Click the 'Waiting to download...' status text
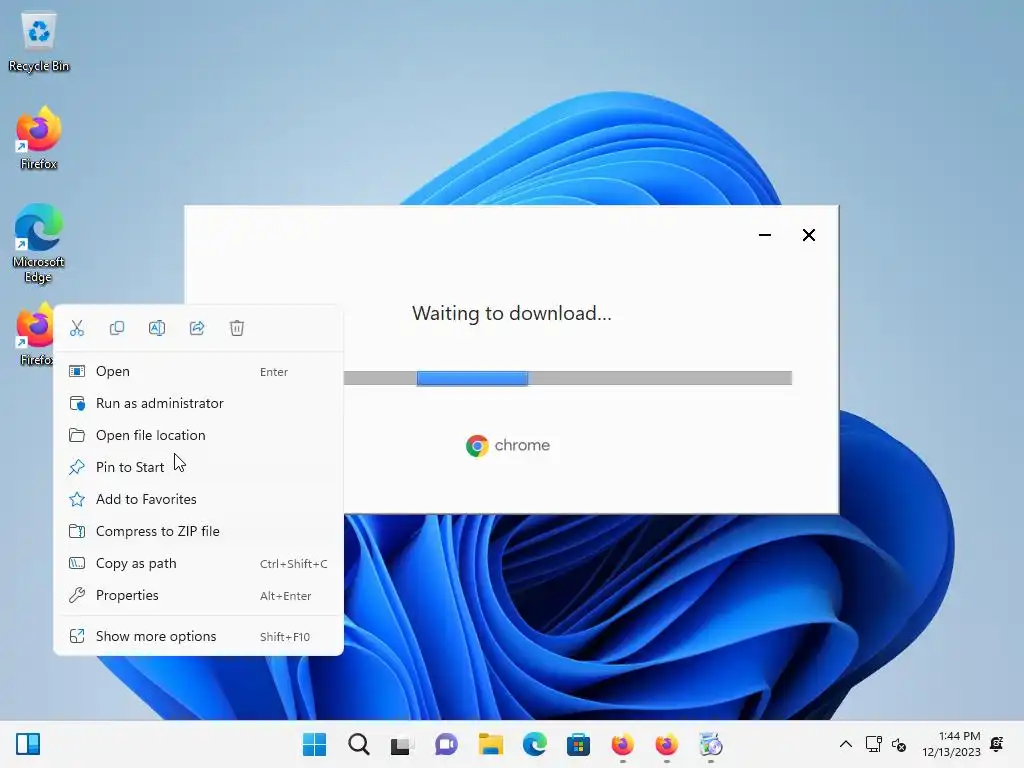 511,314
